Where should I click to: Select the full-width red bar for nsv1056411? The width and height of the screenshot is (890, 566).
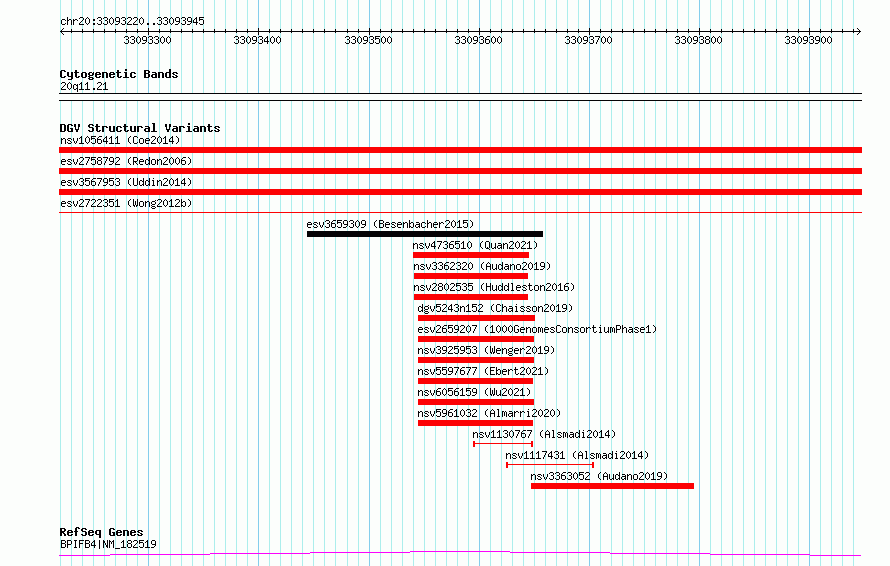460,150
